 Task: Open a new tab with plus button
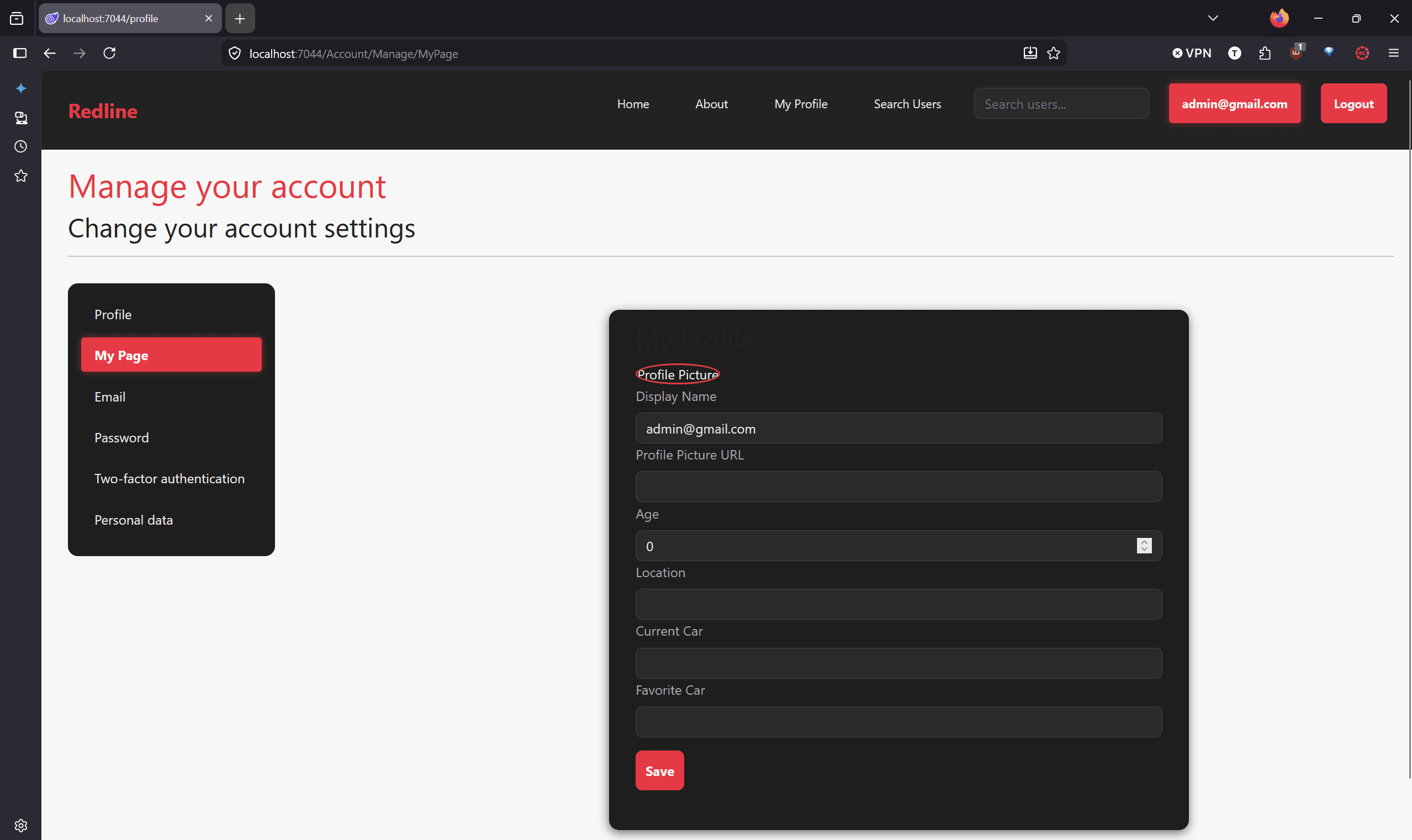point(240,19)
